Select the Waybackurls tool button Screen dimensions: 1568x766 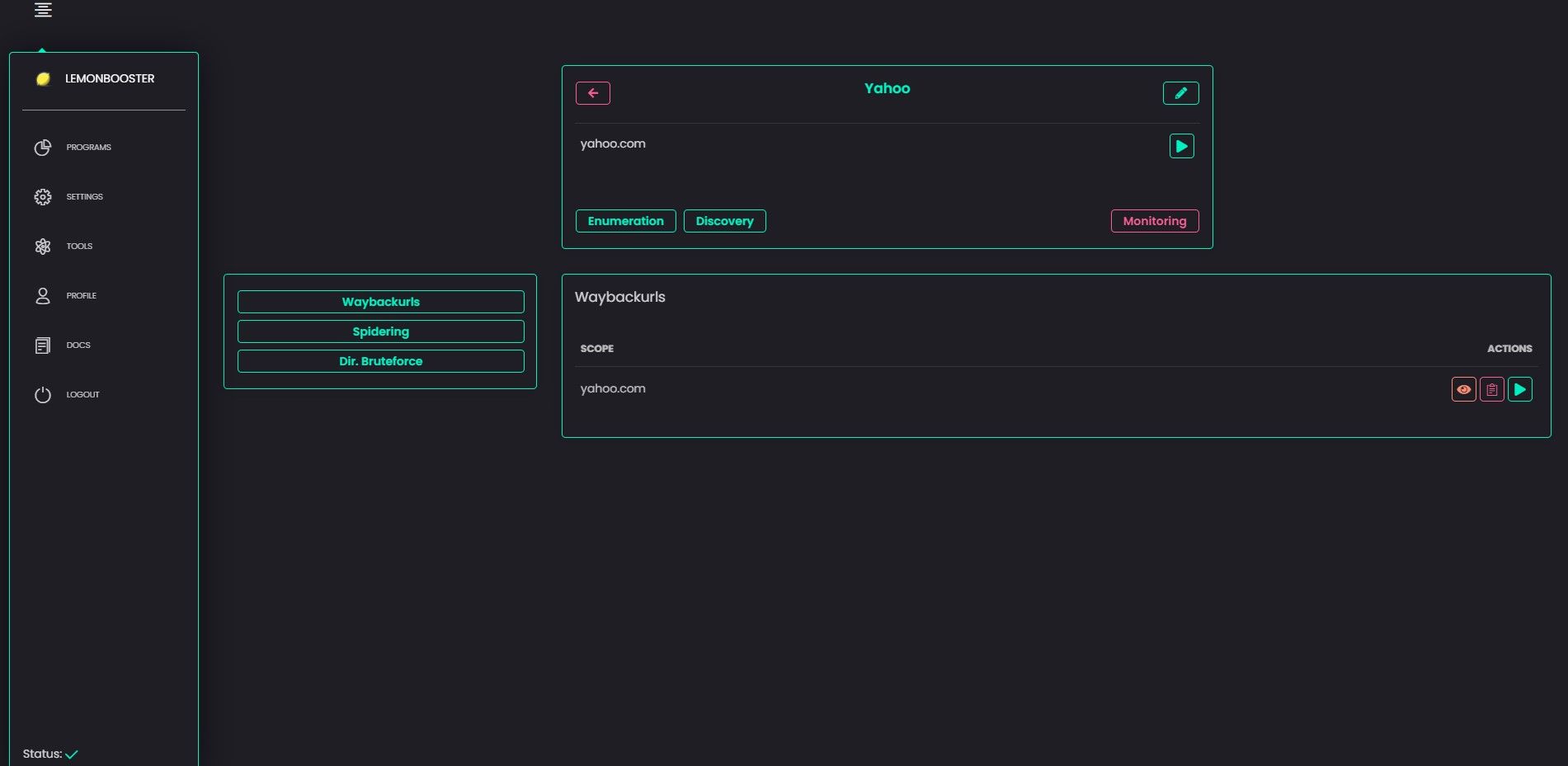(381, 302)
